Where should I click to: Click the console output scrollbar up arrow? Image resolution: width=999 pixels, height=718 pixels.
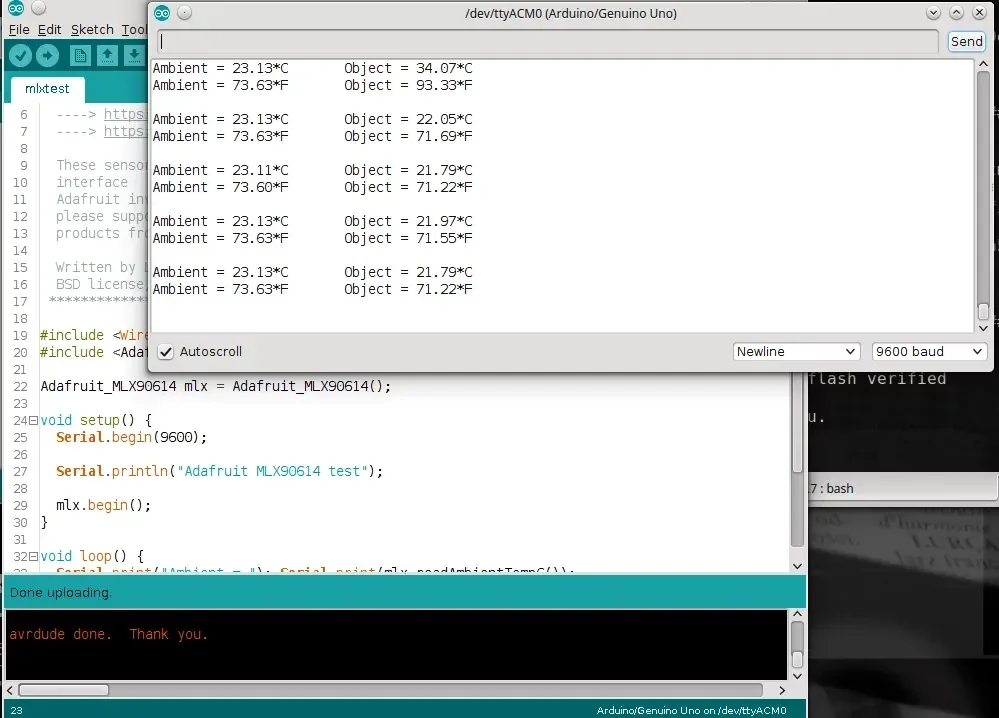[797, 614]
